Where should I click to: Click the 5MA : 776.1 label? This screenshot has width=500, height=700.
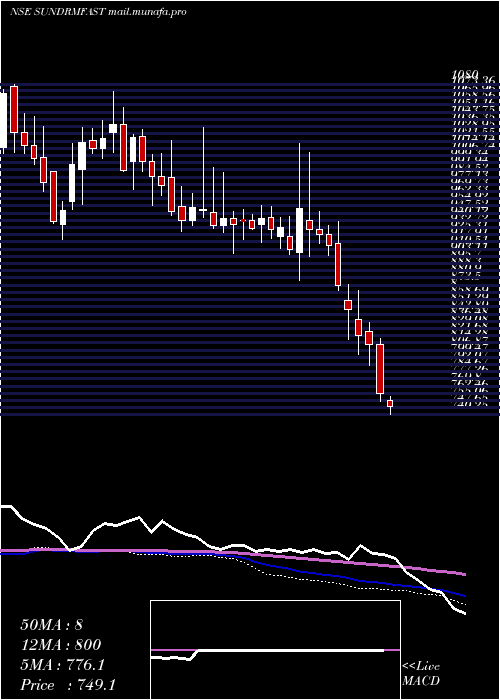(x=62, y=665)
